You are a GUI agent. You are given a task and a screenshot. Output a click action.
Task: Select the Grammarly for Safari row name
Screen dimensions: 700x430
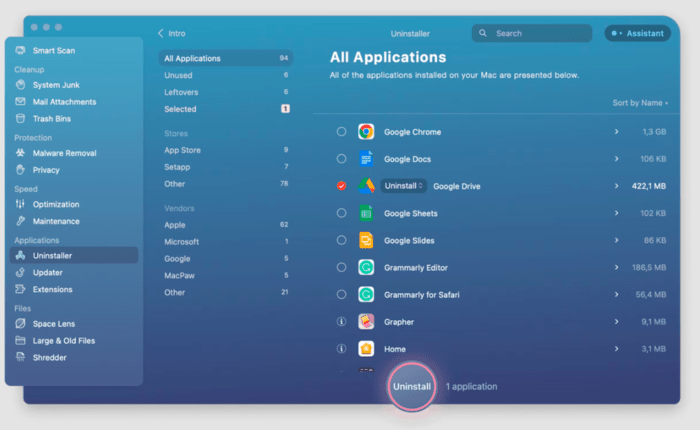coord(421,295)
